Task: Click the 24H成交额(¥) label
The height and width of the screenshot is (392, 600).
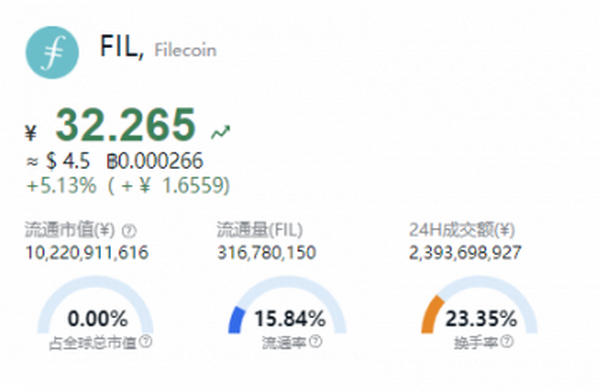Action: 462,230
